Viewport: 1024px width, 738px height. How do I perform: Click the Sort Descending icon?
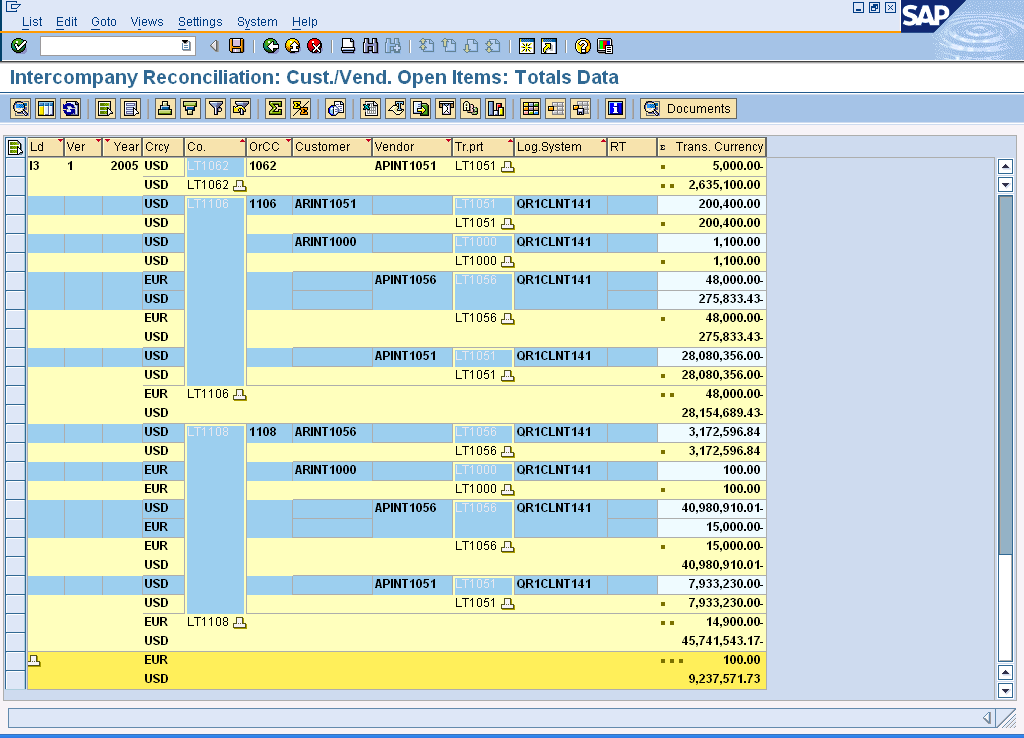click(x=190, y=108)
